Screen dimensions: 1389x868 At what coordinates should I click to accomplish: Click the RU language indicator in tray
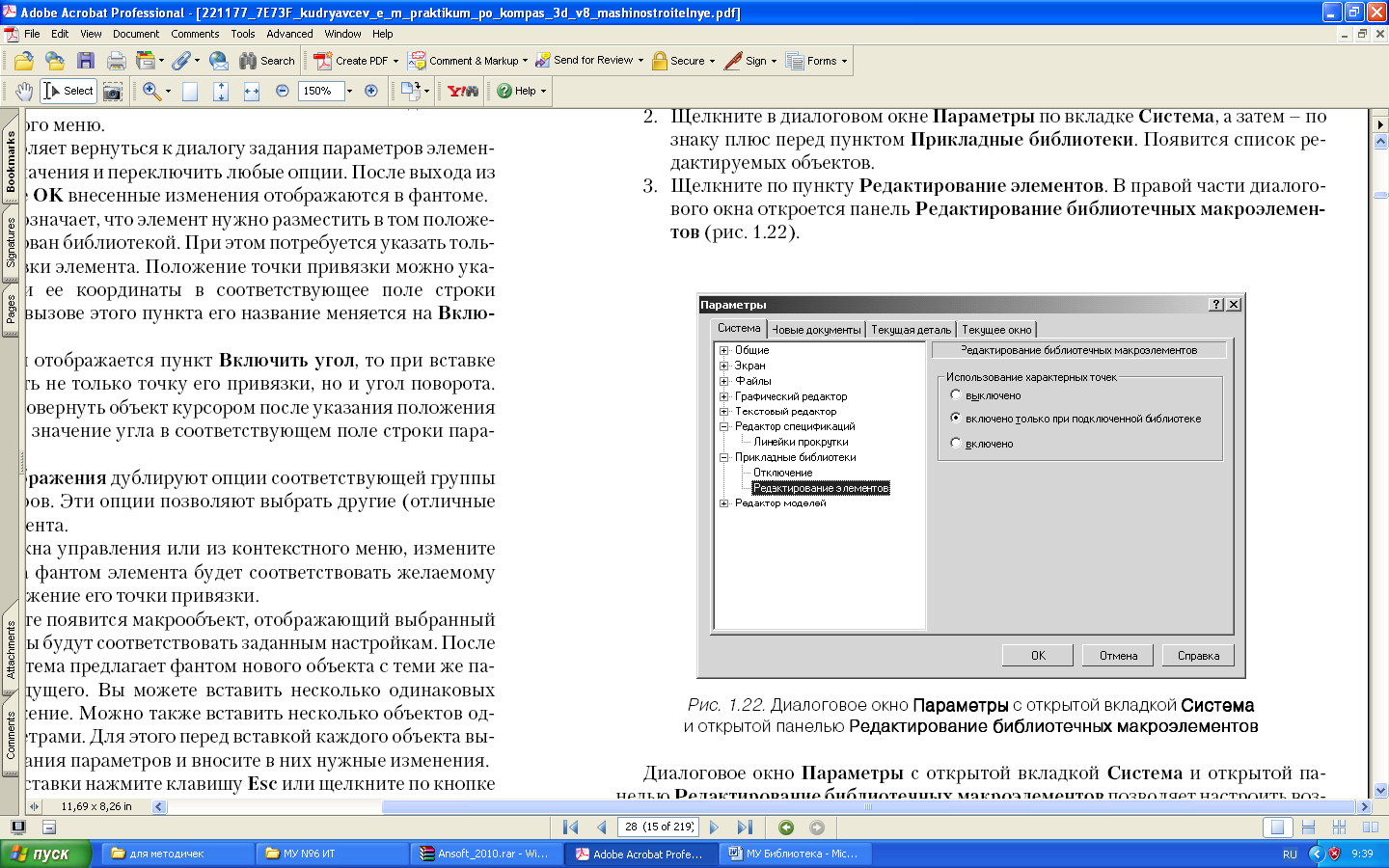(1290, 854)
